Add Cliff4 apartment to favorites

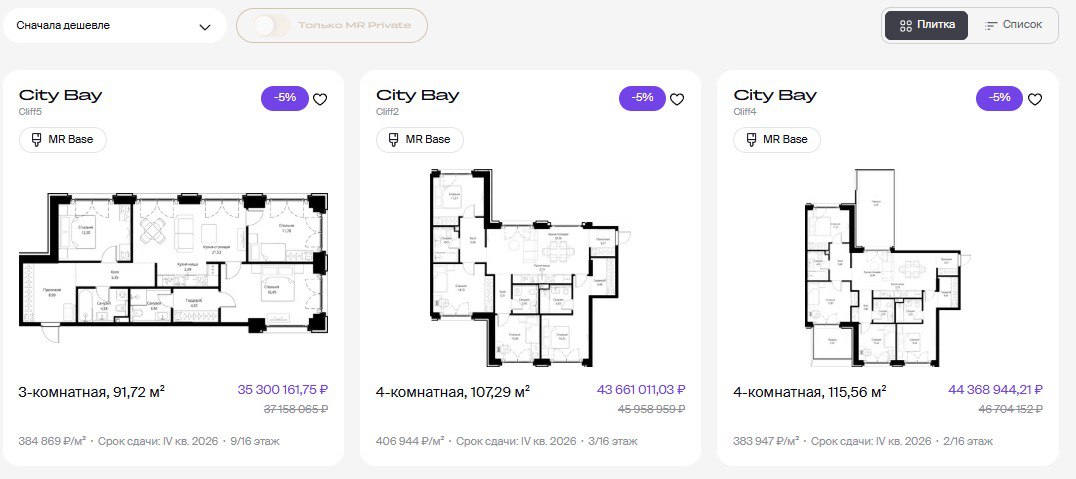[x=1035, y=99]
